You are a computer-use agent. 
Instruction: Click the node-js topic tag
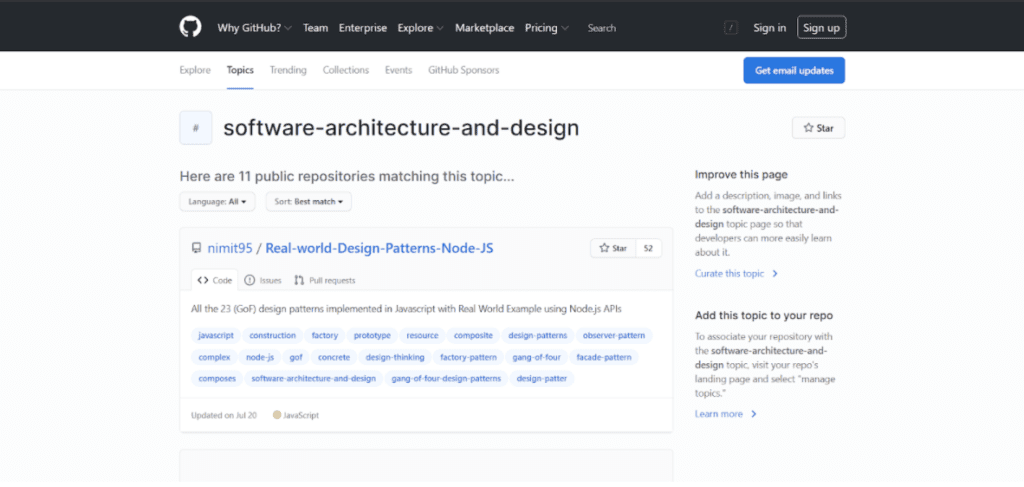260,357
